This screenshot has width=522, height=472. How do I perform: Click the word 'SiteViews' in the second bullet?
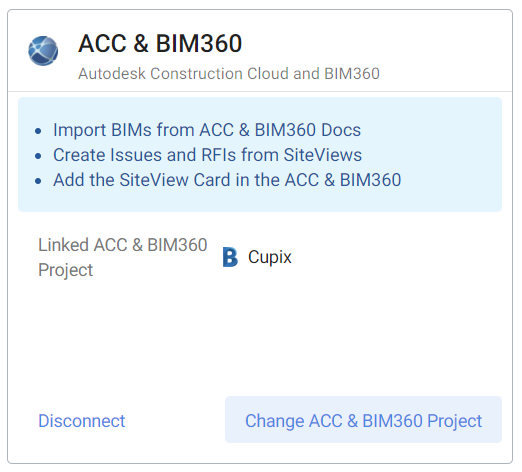323,155
